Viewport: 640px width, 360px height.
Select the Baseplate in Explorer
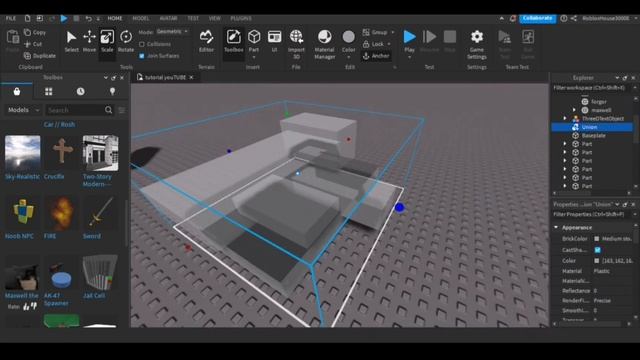[x=593, y=136]
